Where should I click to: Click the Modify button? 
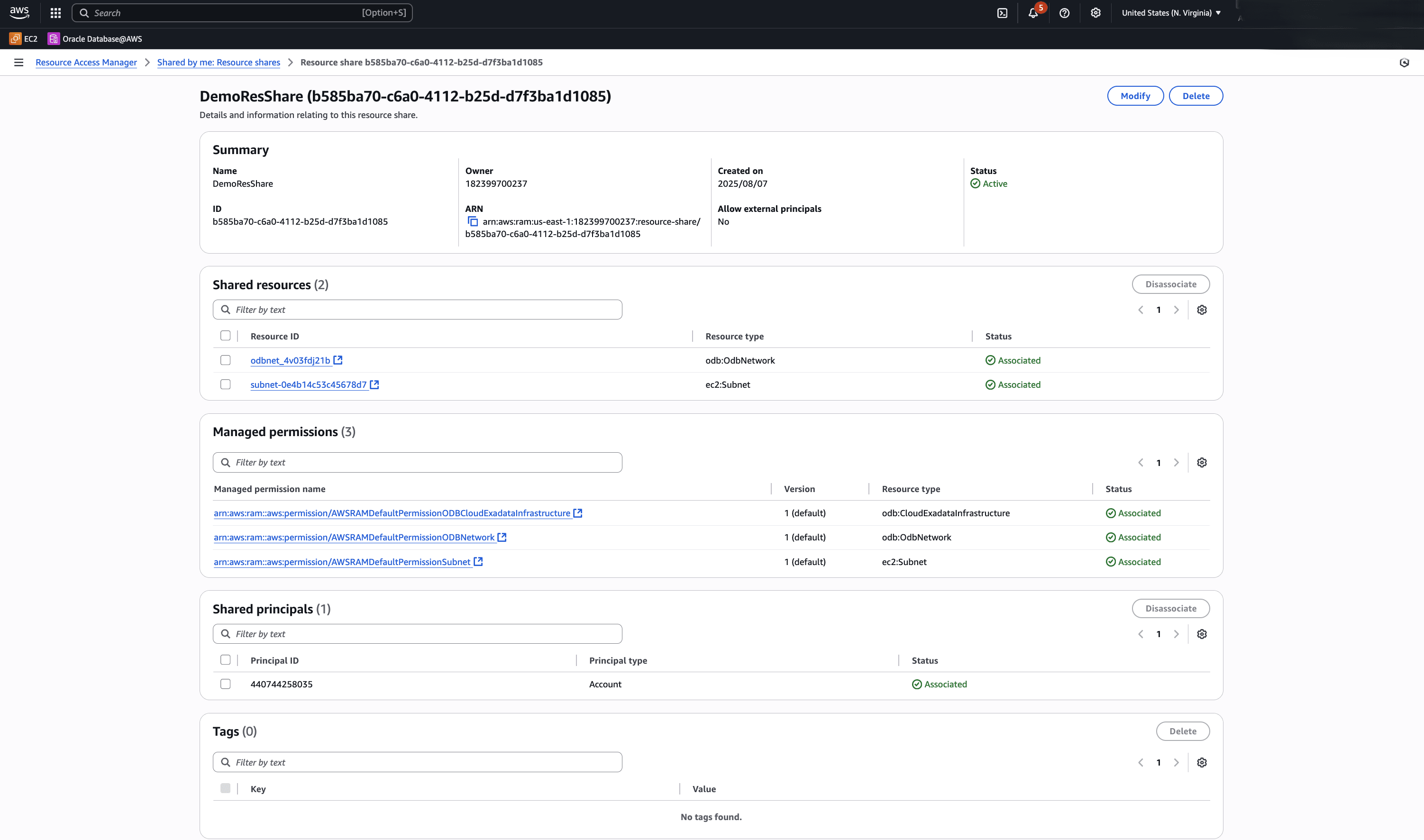[x=1135, y=96]
